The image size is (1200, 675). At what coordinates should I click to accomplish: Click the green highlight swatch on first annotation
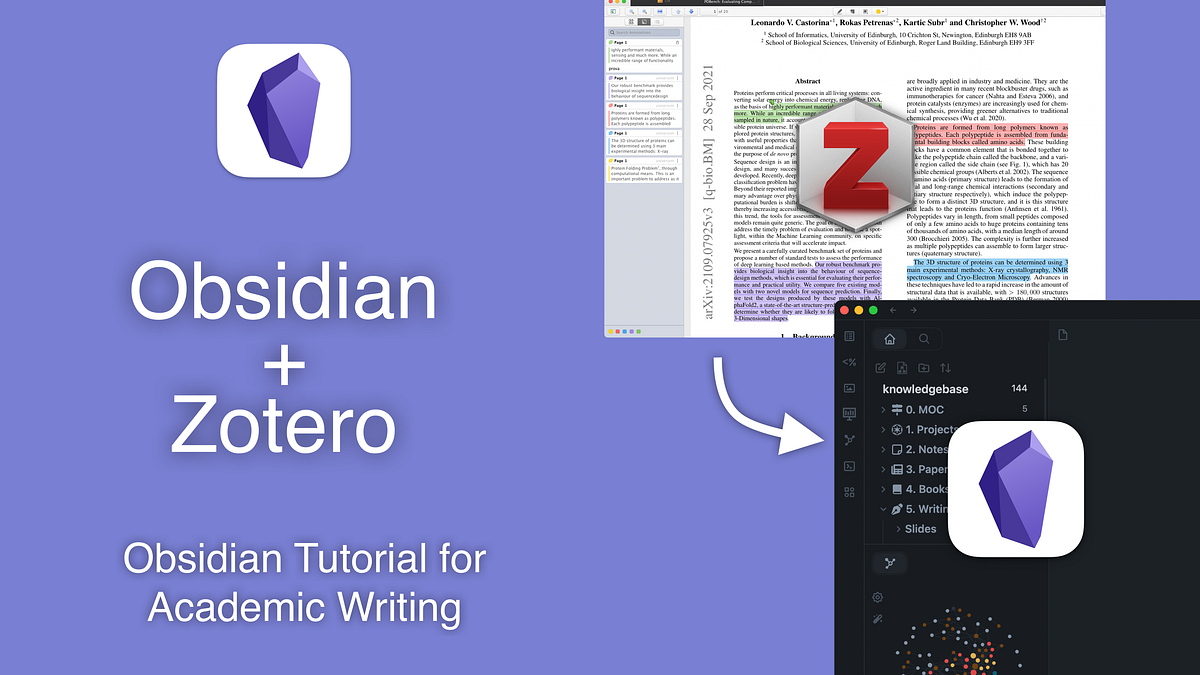610,41
